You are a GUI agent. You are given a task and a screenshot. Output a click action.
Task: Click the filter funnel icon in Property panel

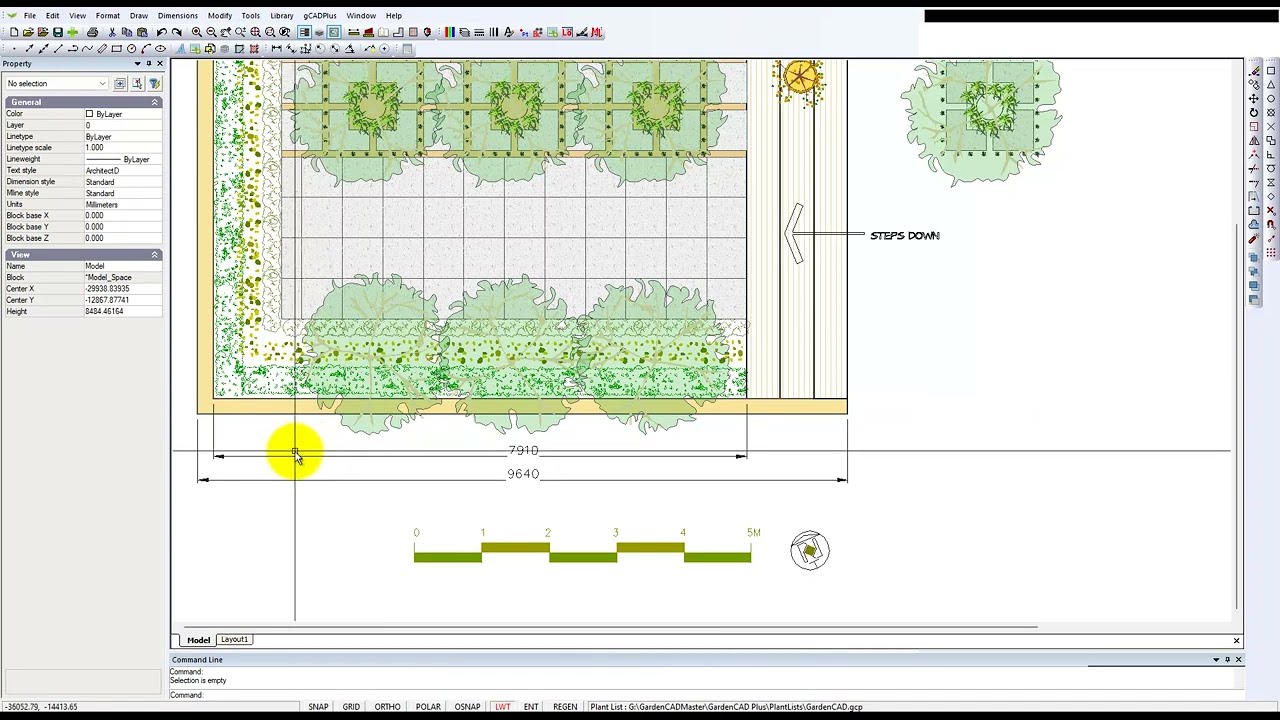tap(154, 83)
